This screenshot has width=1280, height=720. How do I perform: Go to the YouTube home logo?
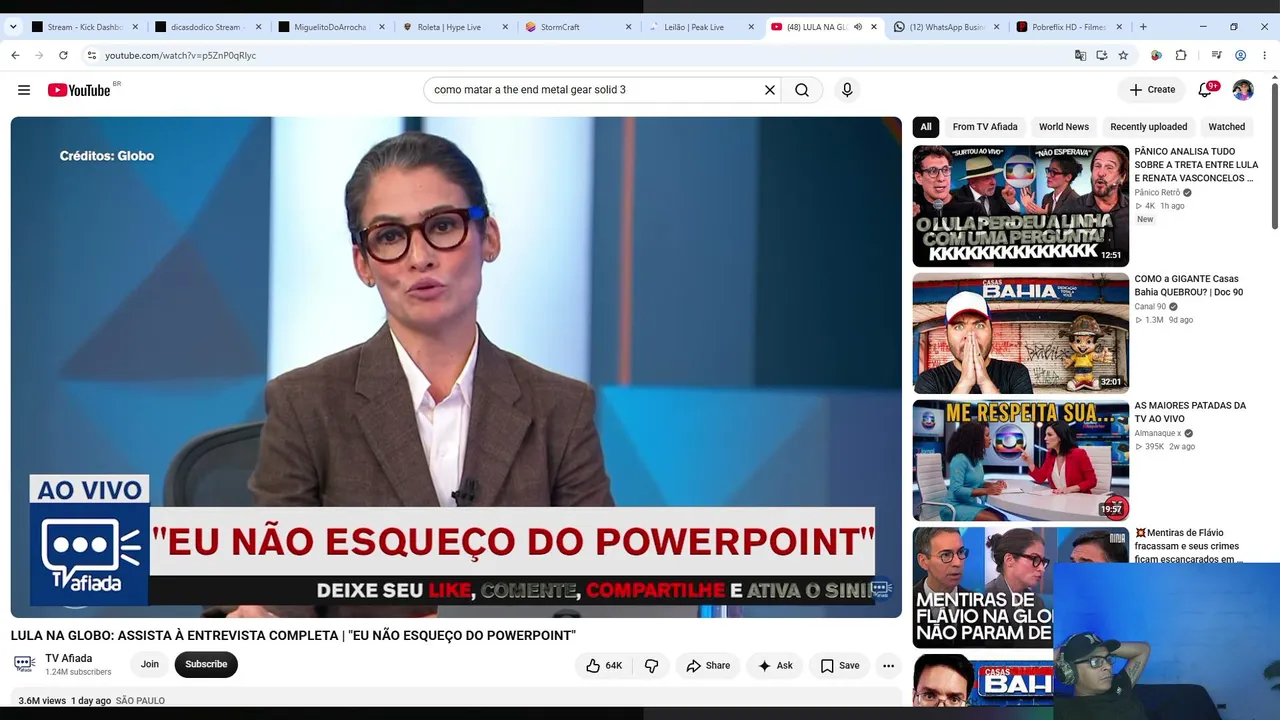pyautogui.click(x=79, y=90)
